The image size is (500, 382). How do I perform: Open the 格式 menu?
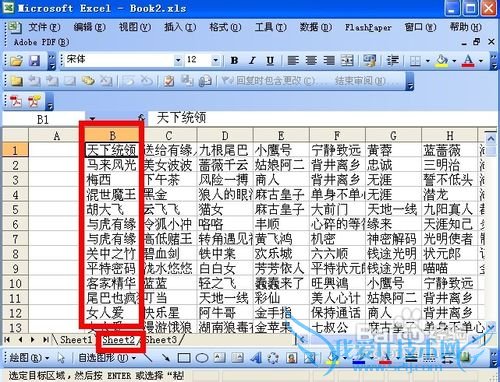[225, 27]
